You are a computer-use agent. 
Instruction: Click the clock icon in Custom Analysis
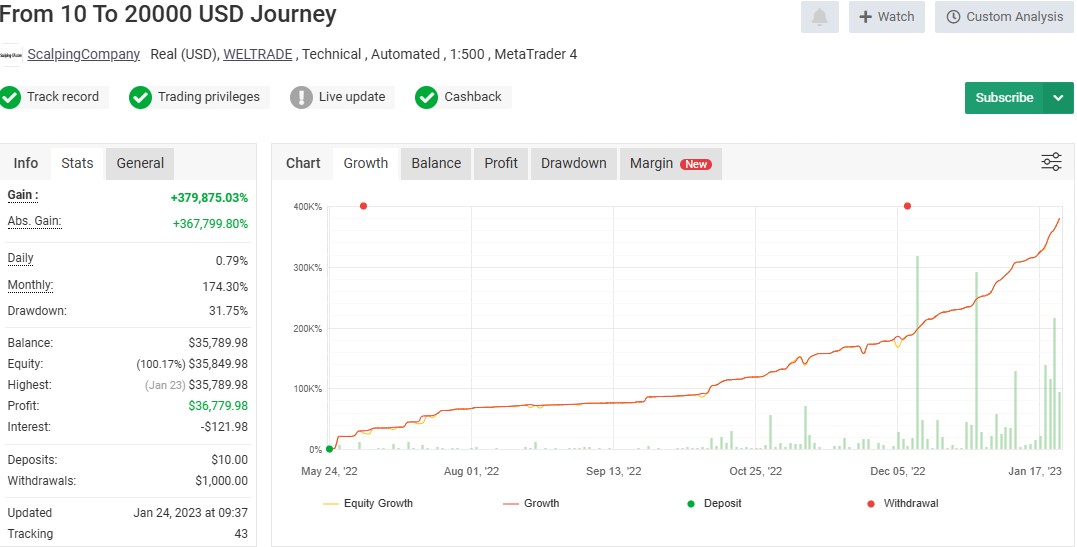(953, 17)
